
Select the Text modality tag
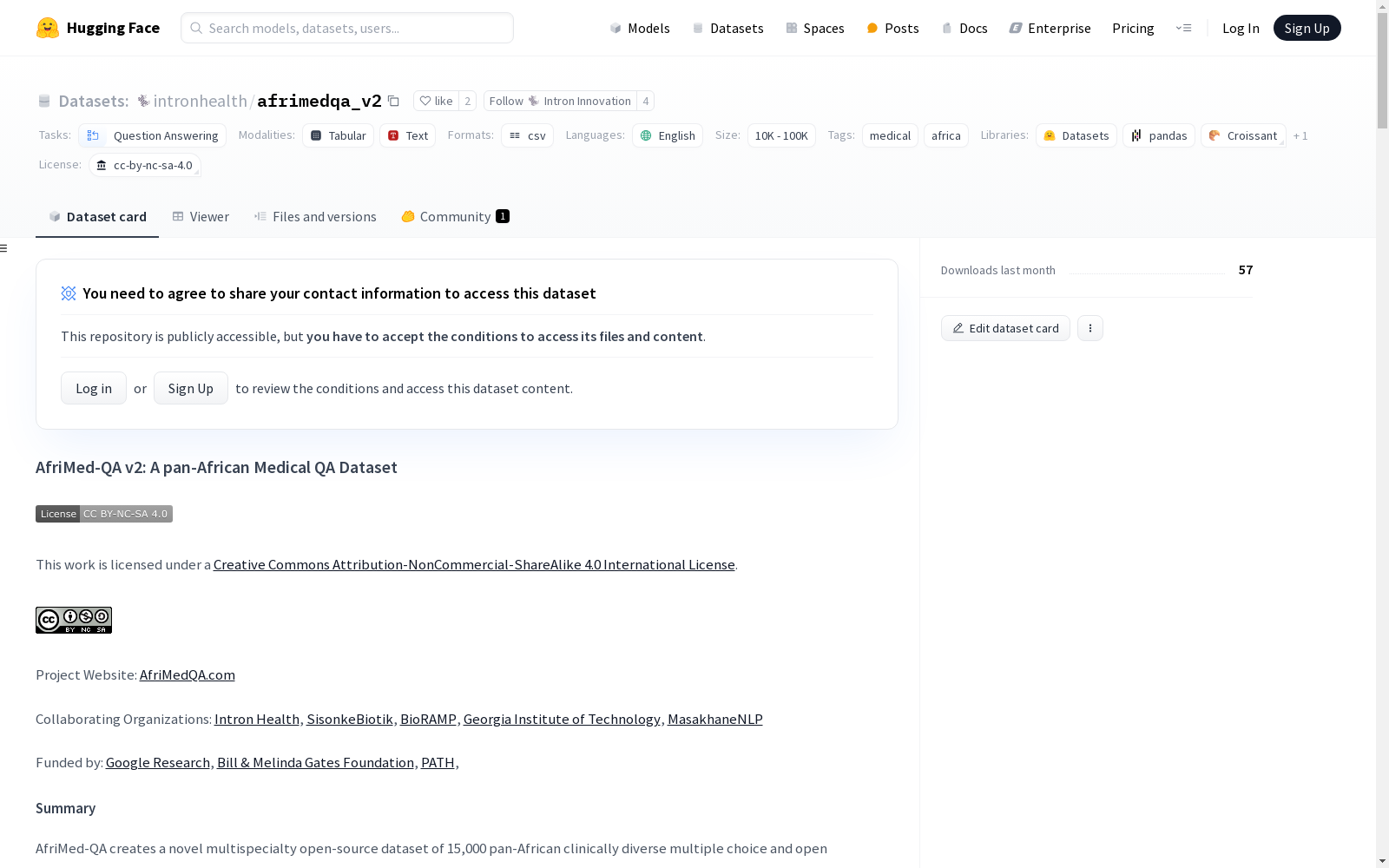click(x=408, y=135)
